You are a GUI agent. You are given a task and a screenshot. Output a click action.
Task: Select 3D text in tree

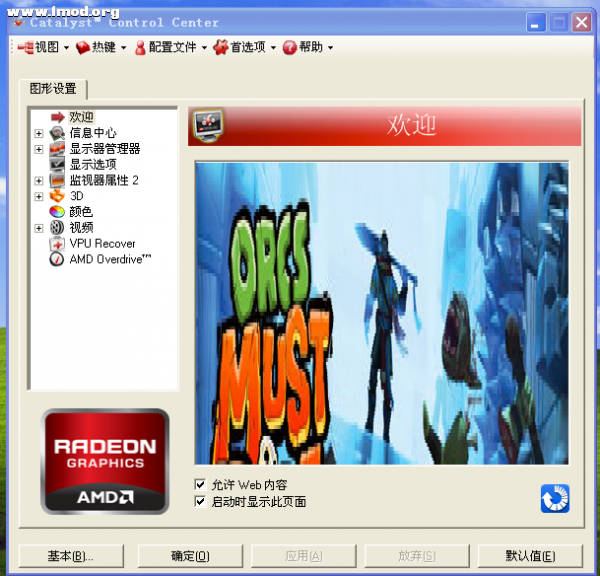pos(77,196)
